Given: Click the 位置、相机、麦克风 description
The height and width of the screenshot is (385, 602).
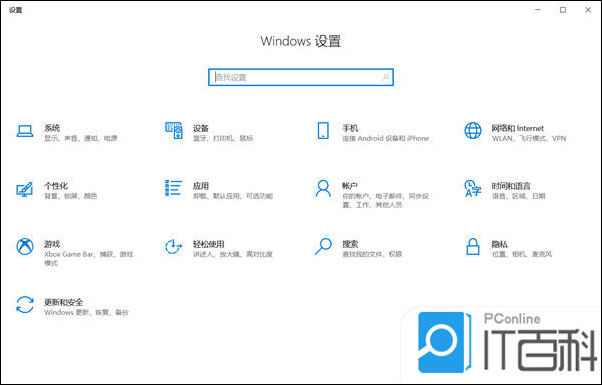Looking at the screenshot, I should (522, 254).
